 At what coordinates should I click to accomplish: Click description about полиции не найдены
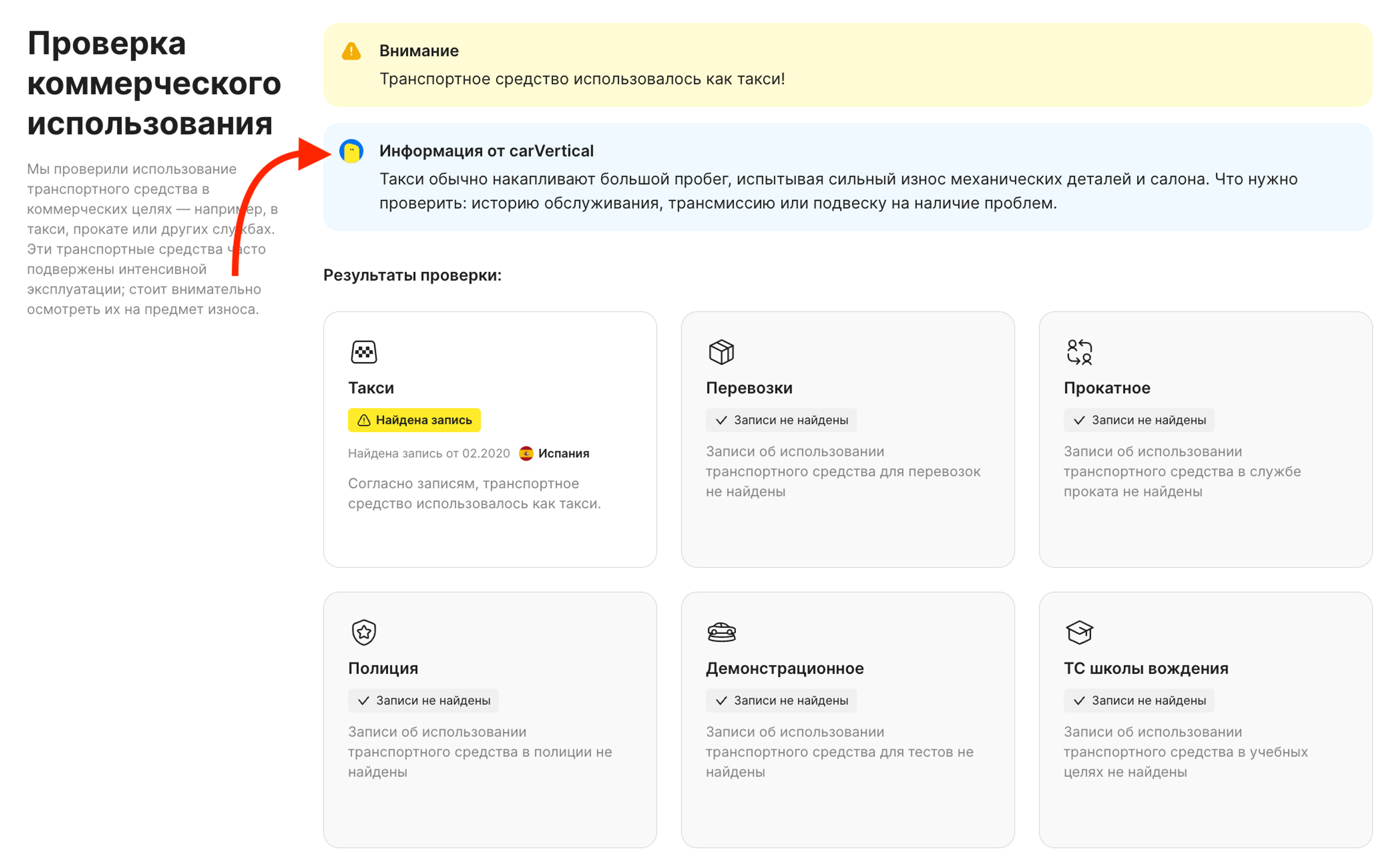click(480, 752)
